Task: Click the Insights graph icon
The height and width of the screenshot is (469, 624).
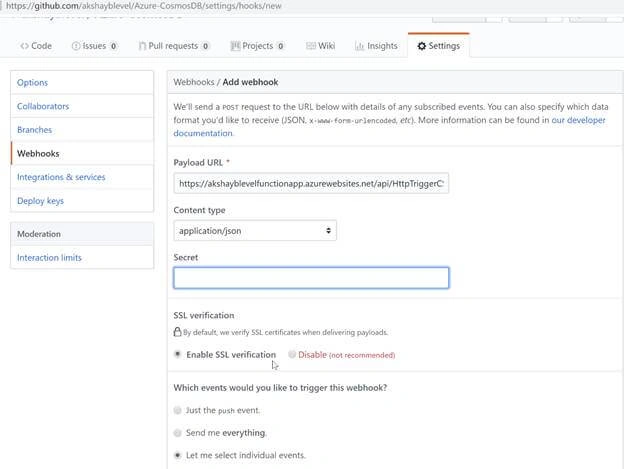Action: click(359, 46)
